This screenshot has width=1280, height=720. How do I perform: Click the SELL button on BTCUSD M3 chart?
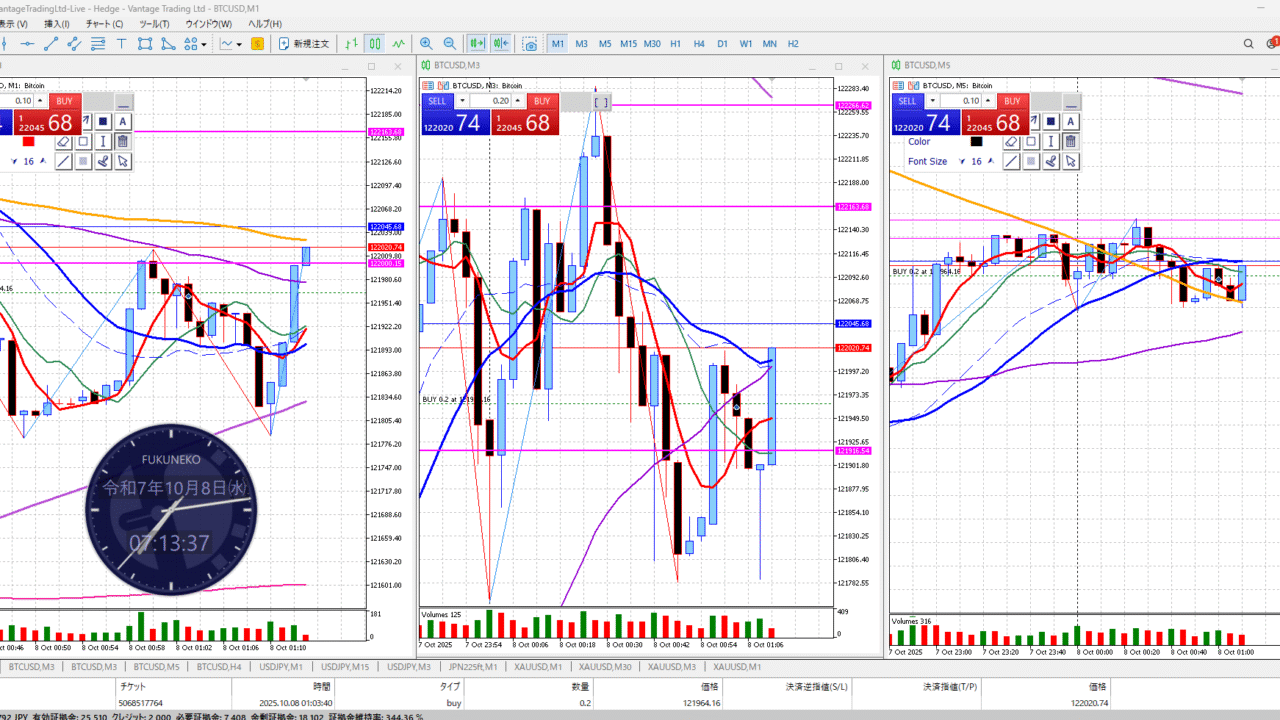click(x=437, y=101)
